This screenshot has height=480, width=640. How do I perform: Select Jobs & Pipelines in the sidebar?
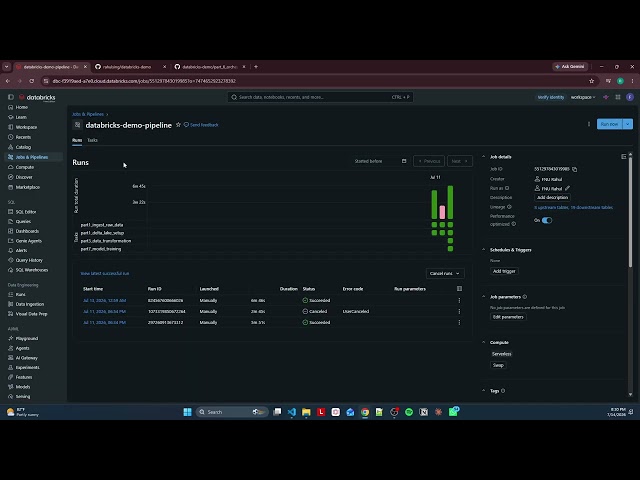(x=32, y=157)
